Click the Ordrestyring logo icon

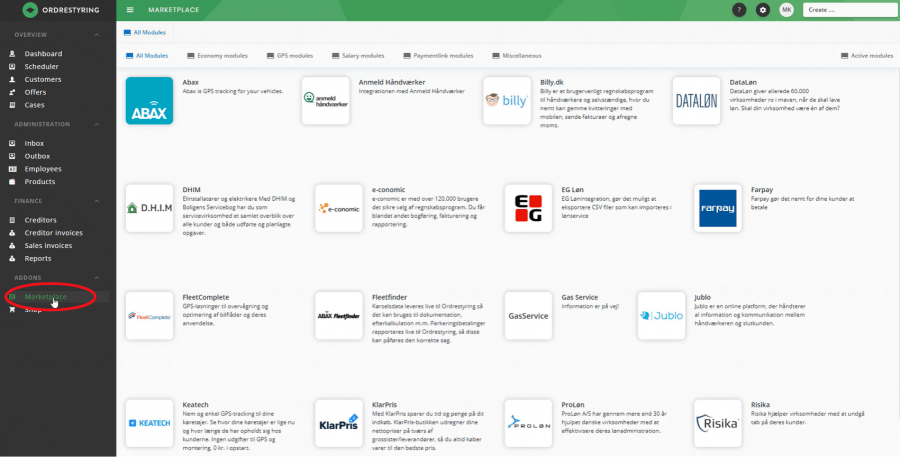pos(30,10)
